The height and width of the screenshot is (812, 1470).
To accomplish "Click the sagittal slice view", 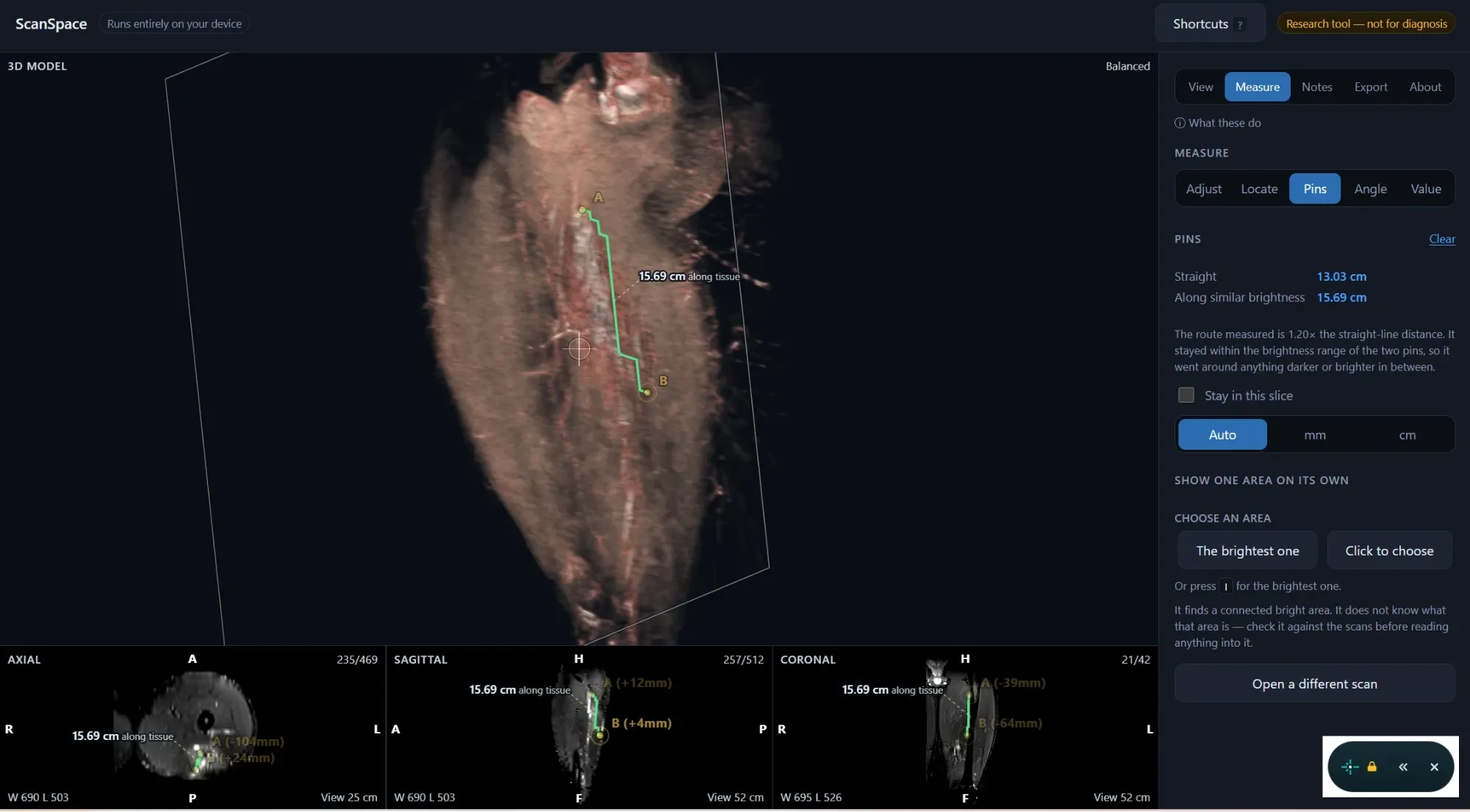I will click(x=579, y=727).
